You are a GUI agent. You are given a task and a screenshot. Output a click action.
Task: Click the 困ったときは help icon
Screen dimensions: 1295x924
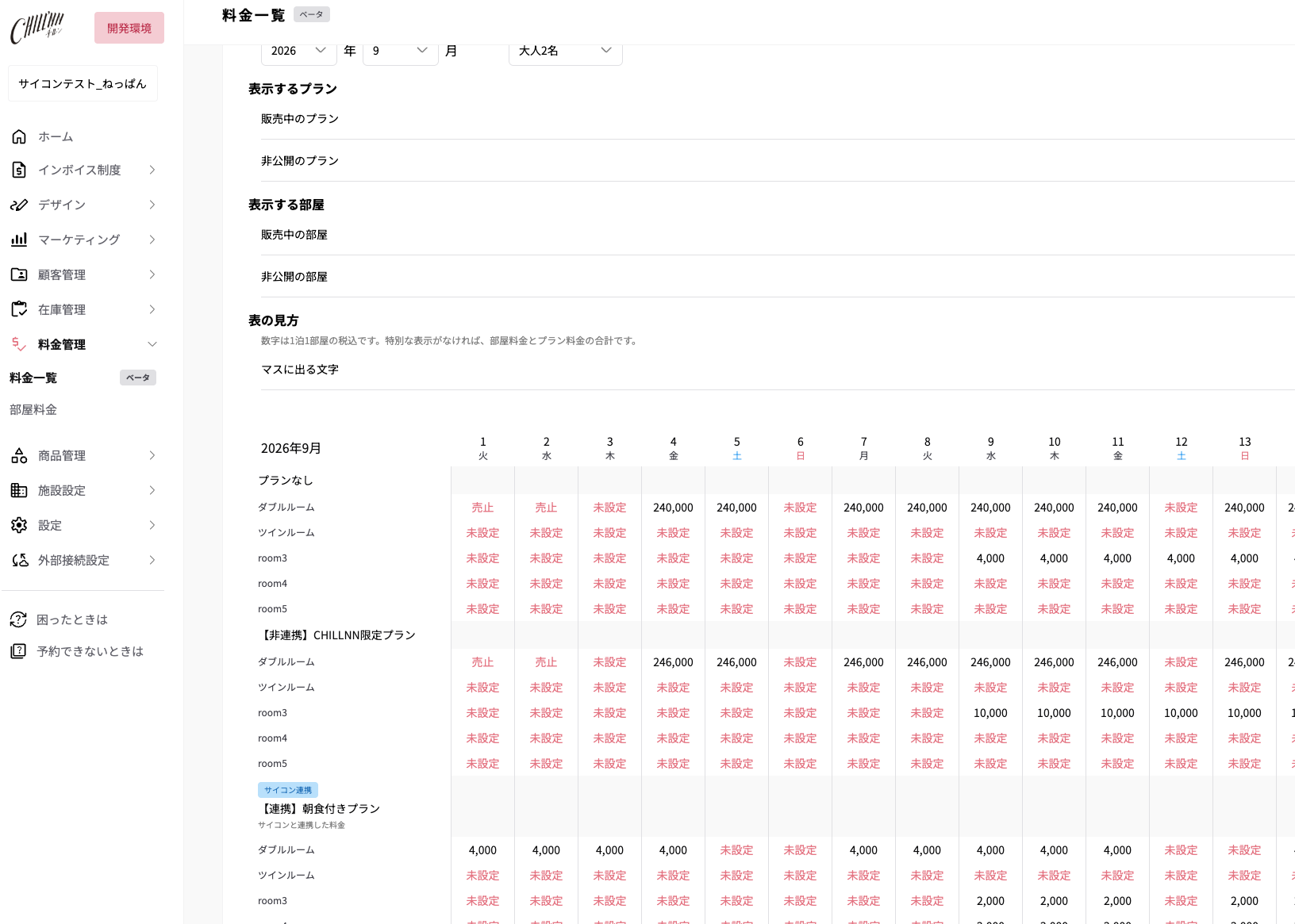point(17,619)
